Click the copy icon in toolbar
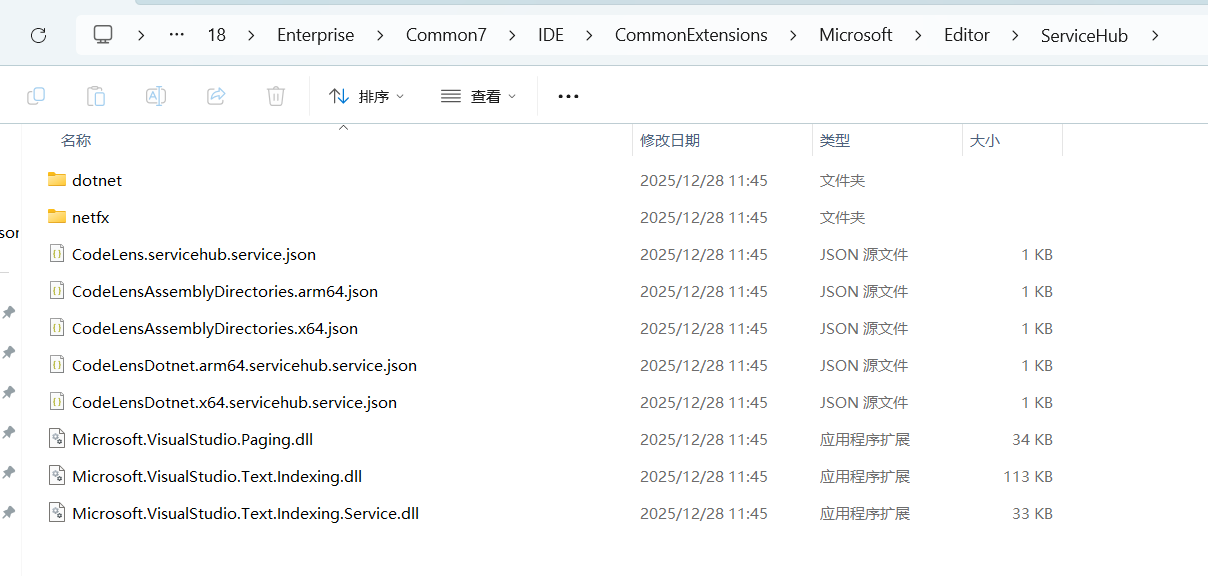This screenshot has height=576, width=1208. point(36,96)
